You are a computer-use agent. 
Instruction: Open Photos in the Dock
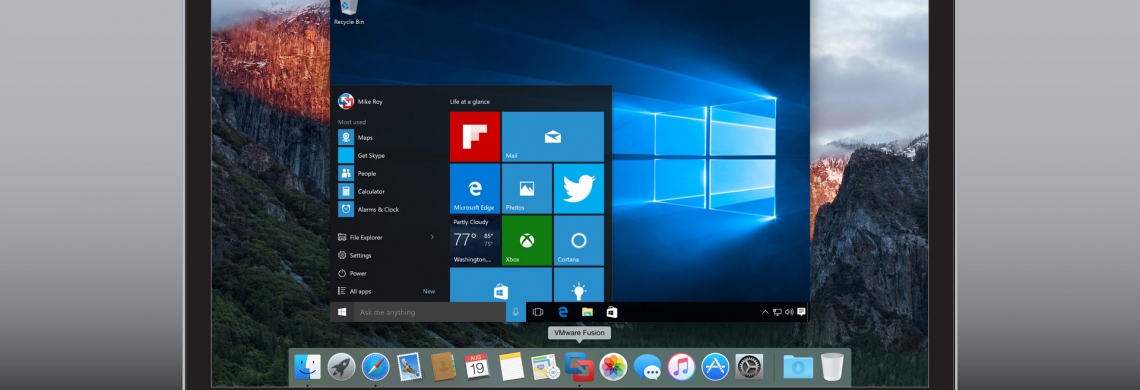[614, 367]
